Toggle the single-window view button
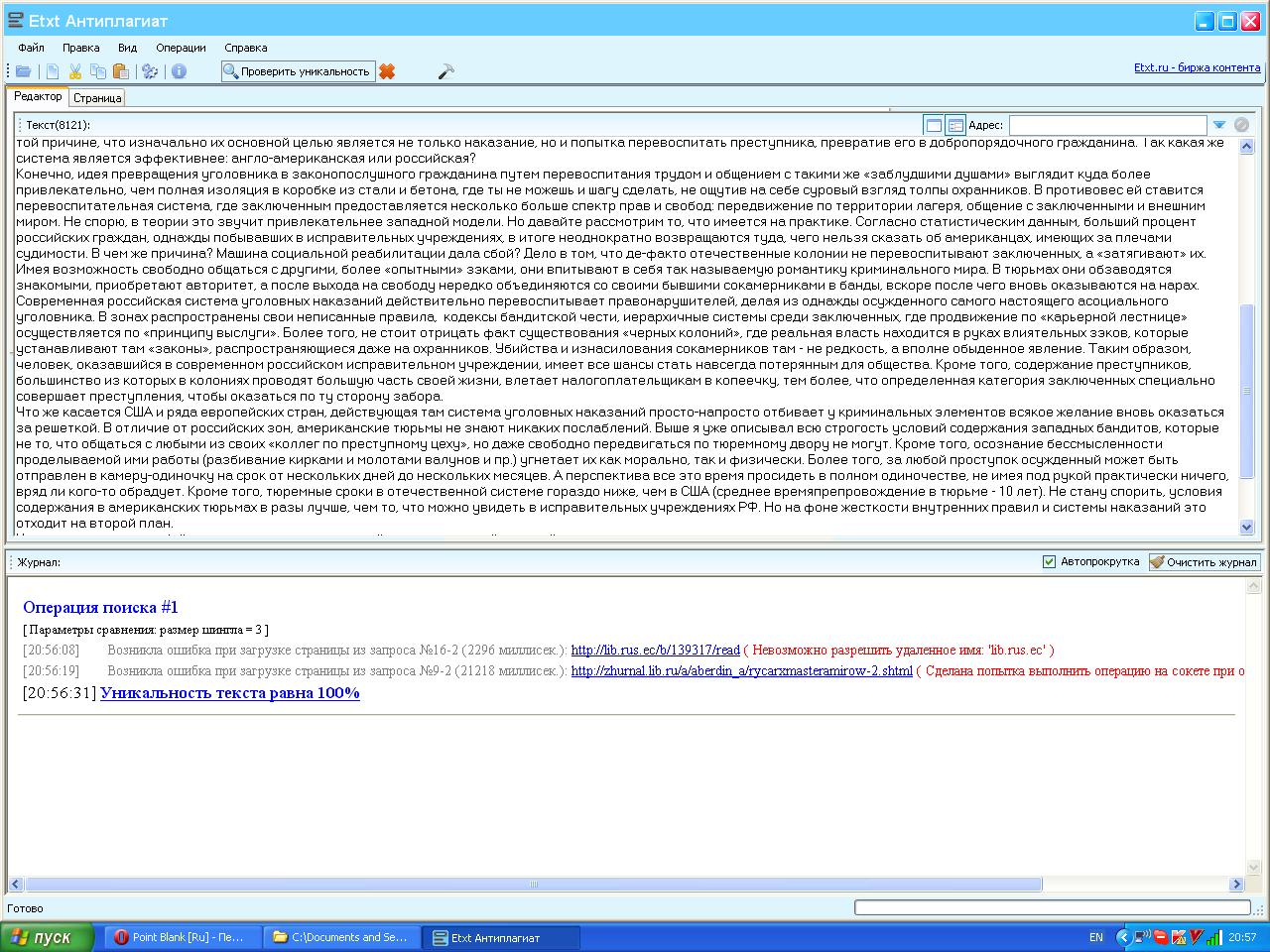Image resolution: width=1270 pixels, height=952 pixels. pos(933,125)
